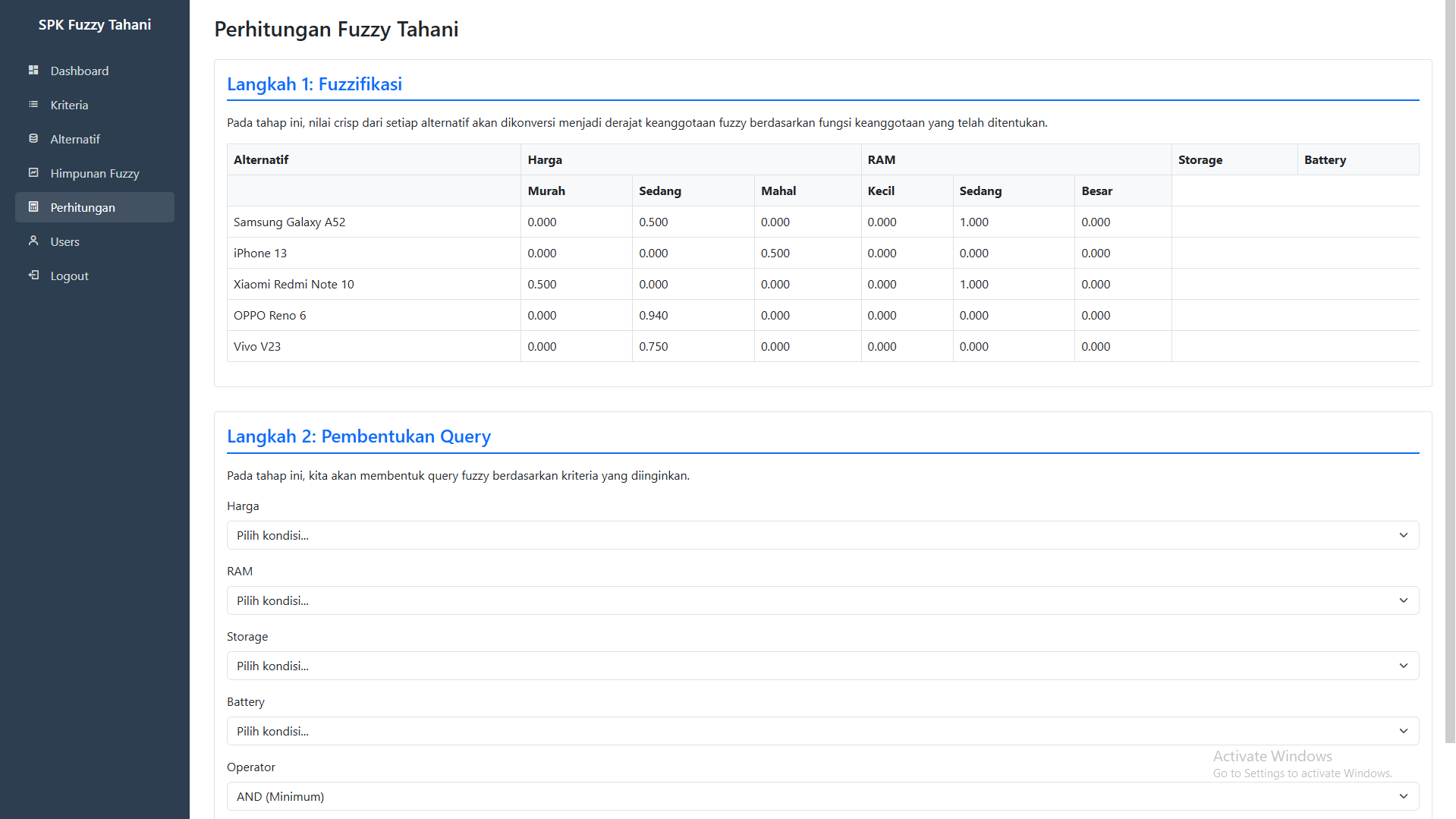The height and width of the screenshot is (819, 1456).
Task: Open the RAM condition dropdown
Action: [822, 600]
